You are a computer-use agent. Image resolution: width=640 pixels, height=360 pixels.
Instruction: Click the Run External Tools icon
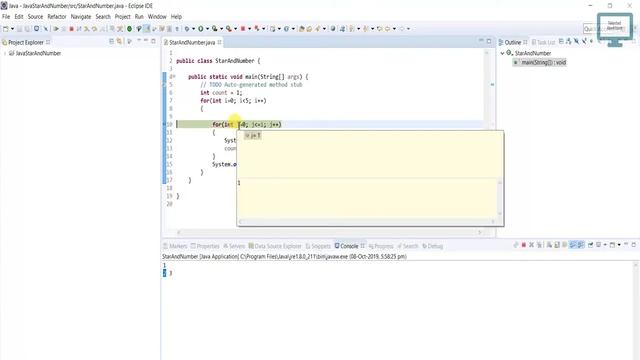point(229,29)
